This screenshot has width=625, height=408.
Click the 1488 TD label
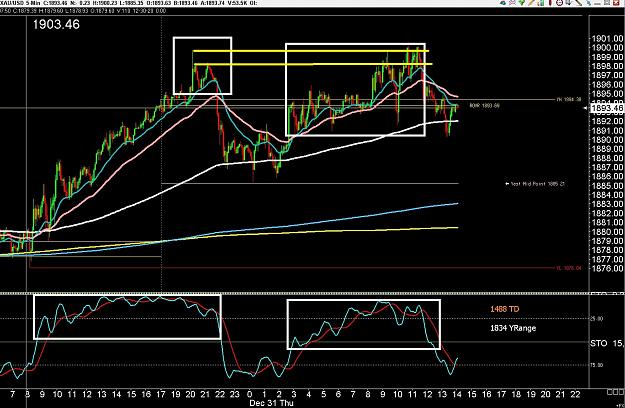click(x=505, y=309)
